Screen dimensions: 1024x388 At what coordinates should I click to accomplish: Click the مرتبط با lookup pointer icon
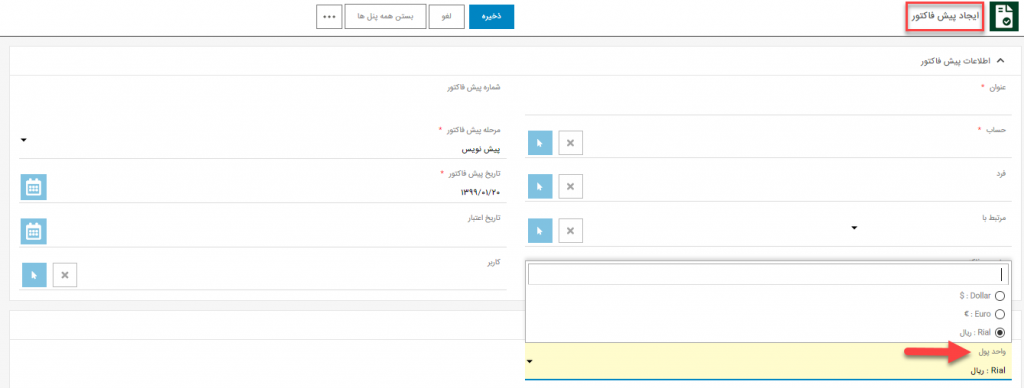click(540, 231)
